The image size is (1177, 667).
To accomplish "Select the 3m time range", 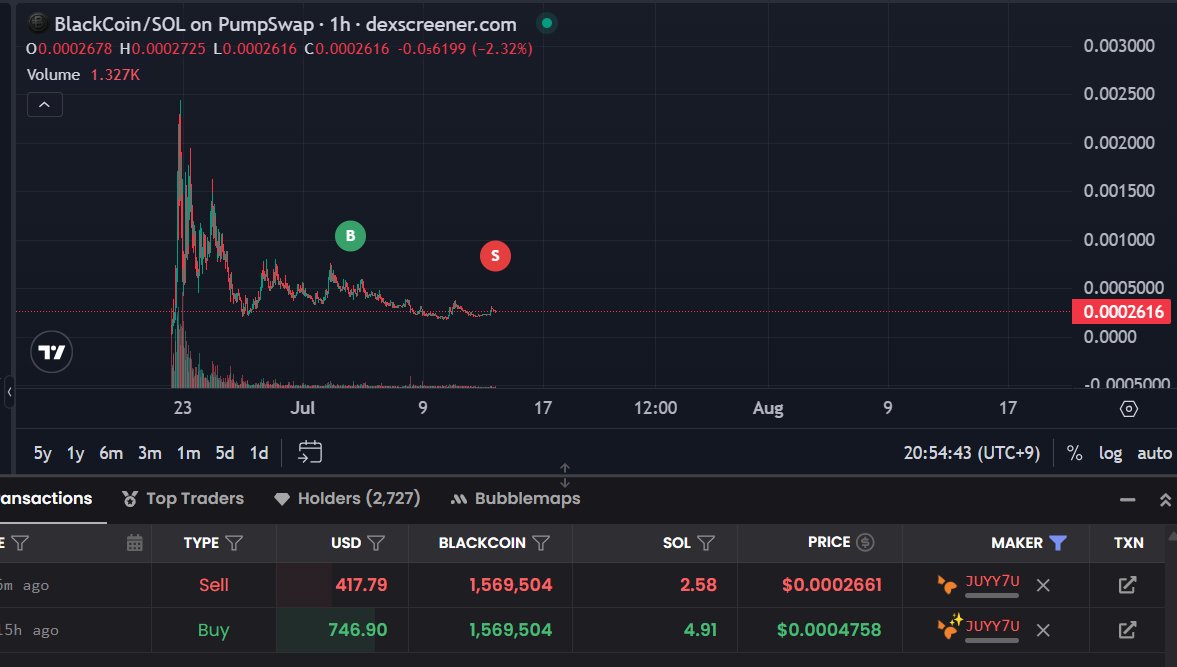I will click(x=149, y=453).
